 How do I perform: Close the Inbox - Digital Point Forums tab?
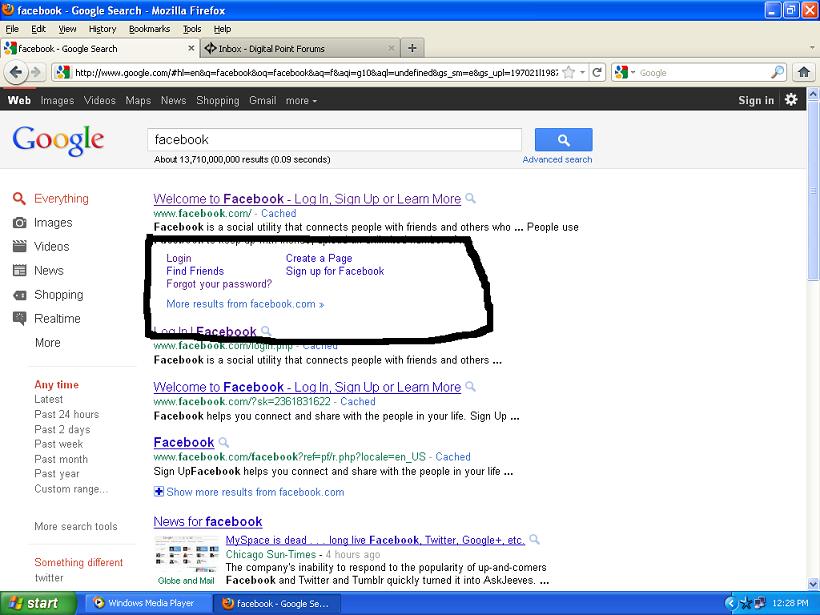[x=391, y=48]
